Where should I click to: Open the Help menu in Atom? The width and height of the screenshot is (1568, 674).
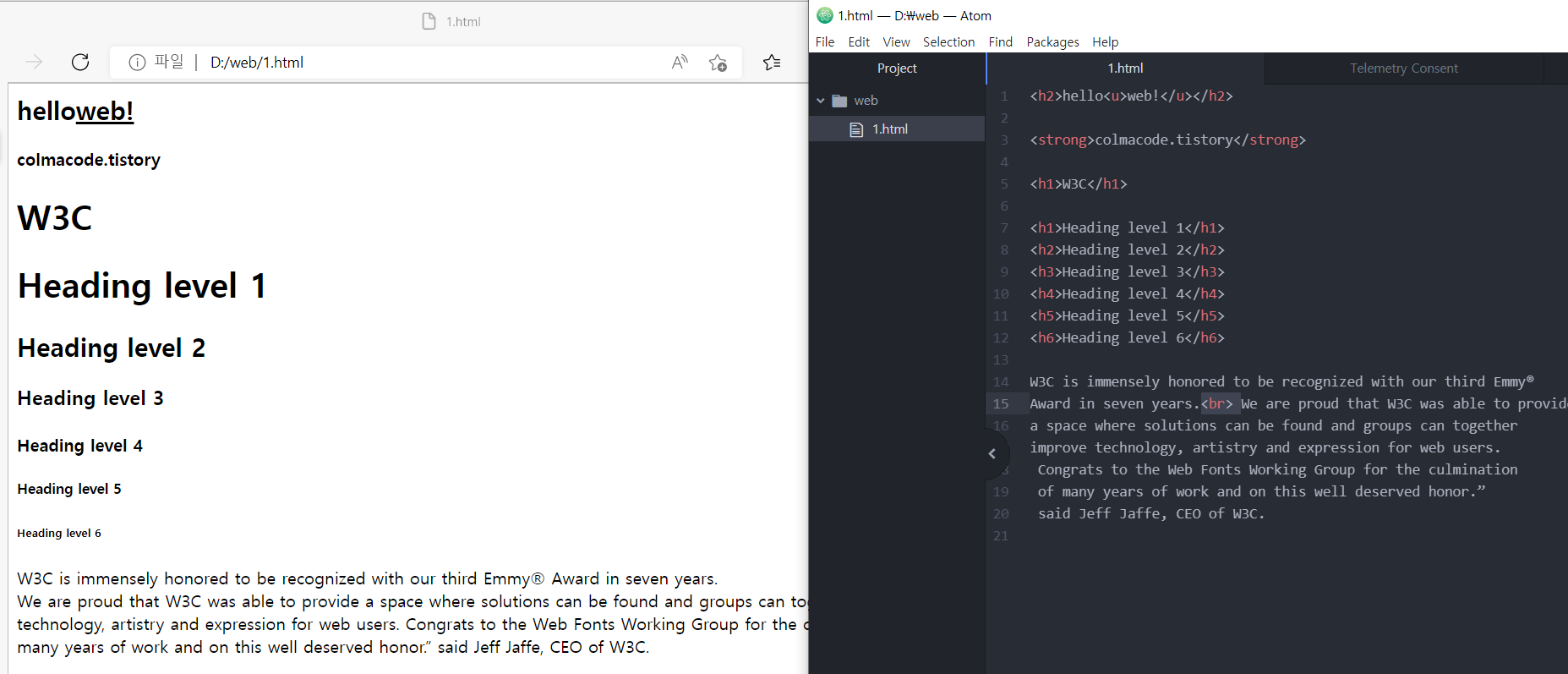click(x=1105, y=41)
